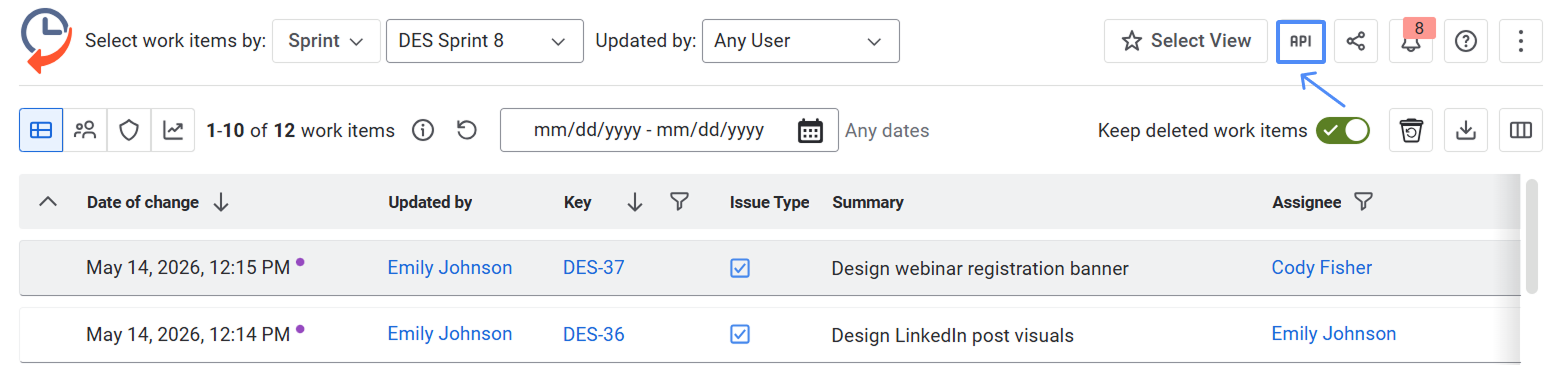1556x365 pixels.
Task: Toggle Keep deleted work items switch
Action: (x=1342, y=130)
